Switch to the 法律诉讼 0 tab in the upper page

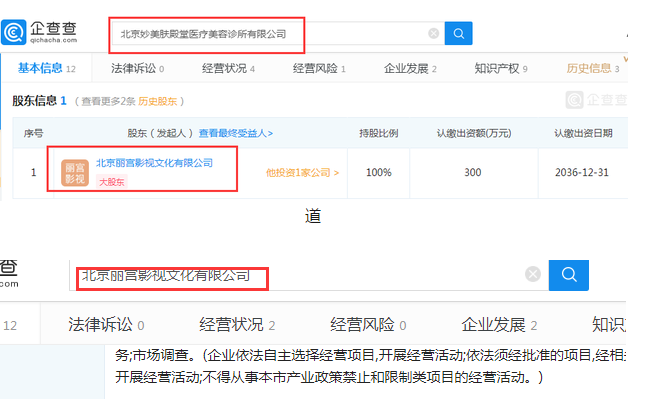137,68
